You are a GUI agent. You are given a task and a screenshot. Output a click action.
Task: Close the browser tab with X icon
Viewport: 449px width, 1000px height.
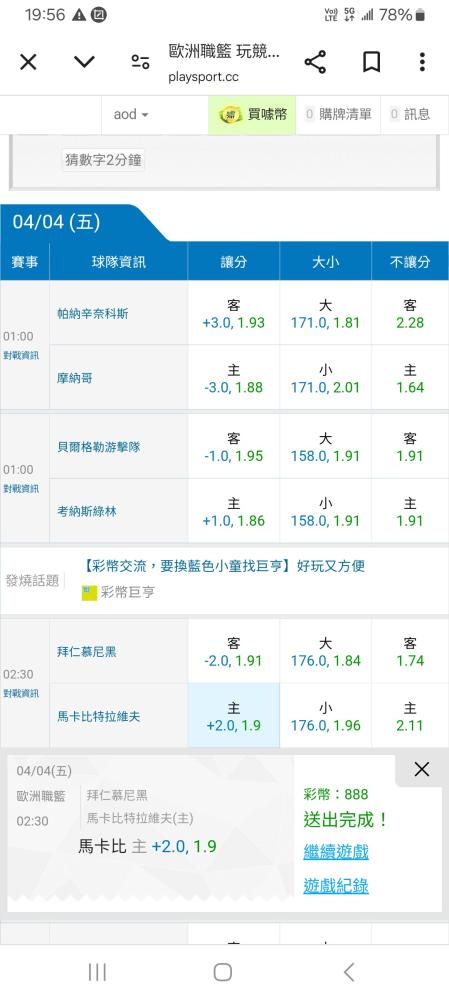click(28, 62)
